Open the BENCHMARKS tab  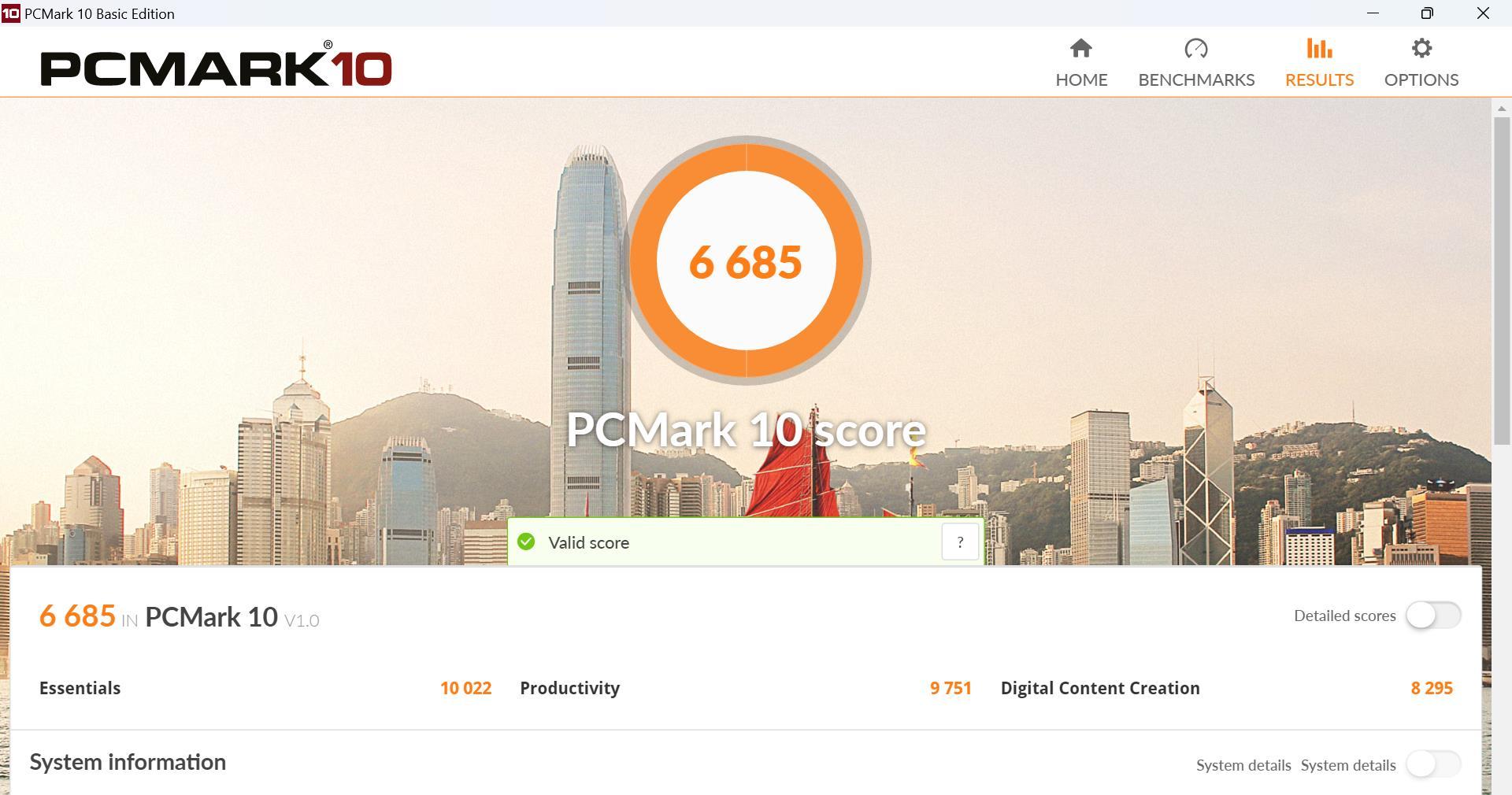click(x=1196, y=63)
